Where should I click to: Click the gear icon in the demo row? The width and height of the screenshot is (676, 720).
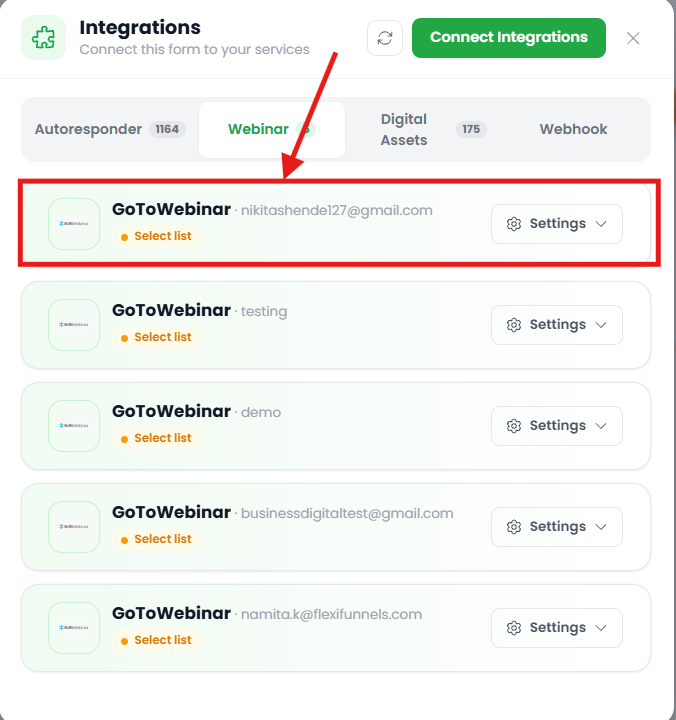tap(514, 426)
